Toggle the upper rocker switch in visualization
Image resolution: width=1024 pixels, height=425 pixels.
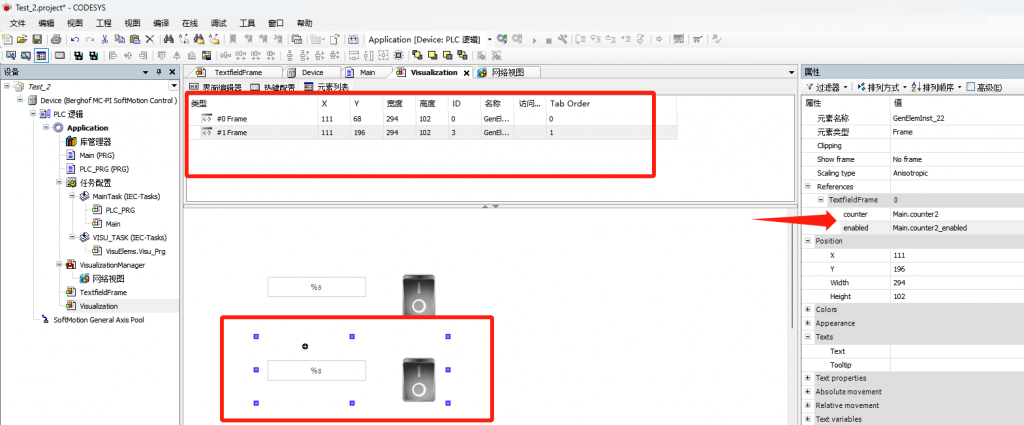(420, 297)
